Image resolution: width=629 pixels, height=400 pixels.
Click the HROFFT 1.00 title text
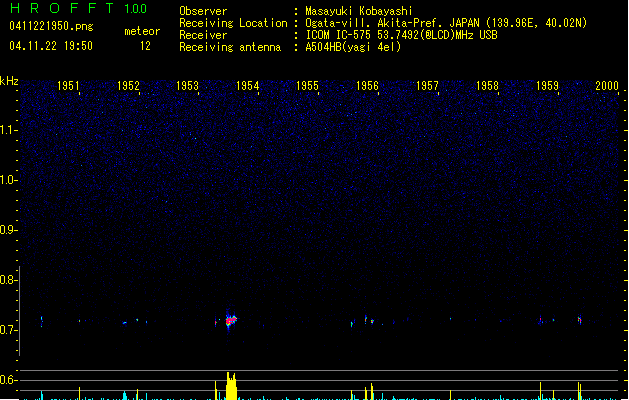79,8
